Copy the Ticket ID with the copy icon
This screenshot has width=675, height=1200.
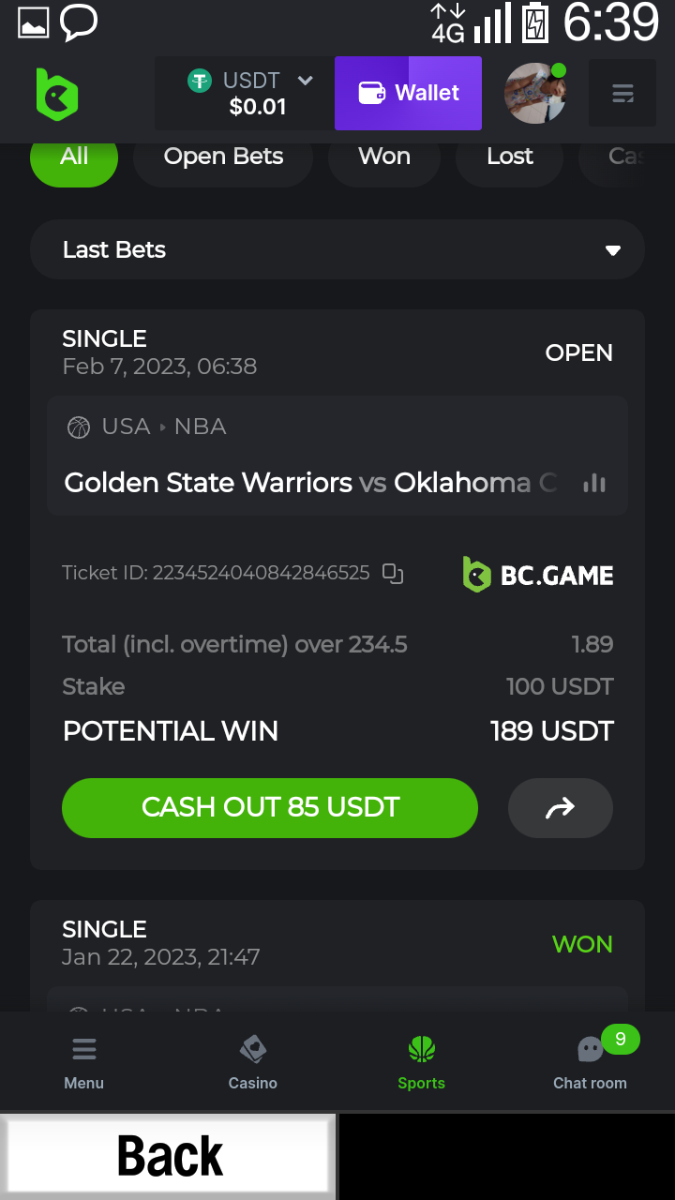[393, 574]
